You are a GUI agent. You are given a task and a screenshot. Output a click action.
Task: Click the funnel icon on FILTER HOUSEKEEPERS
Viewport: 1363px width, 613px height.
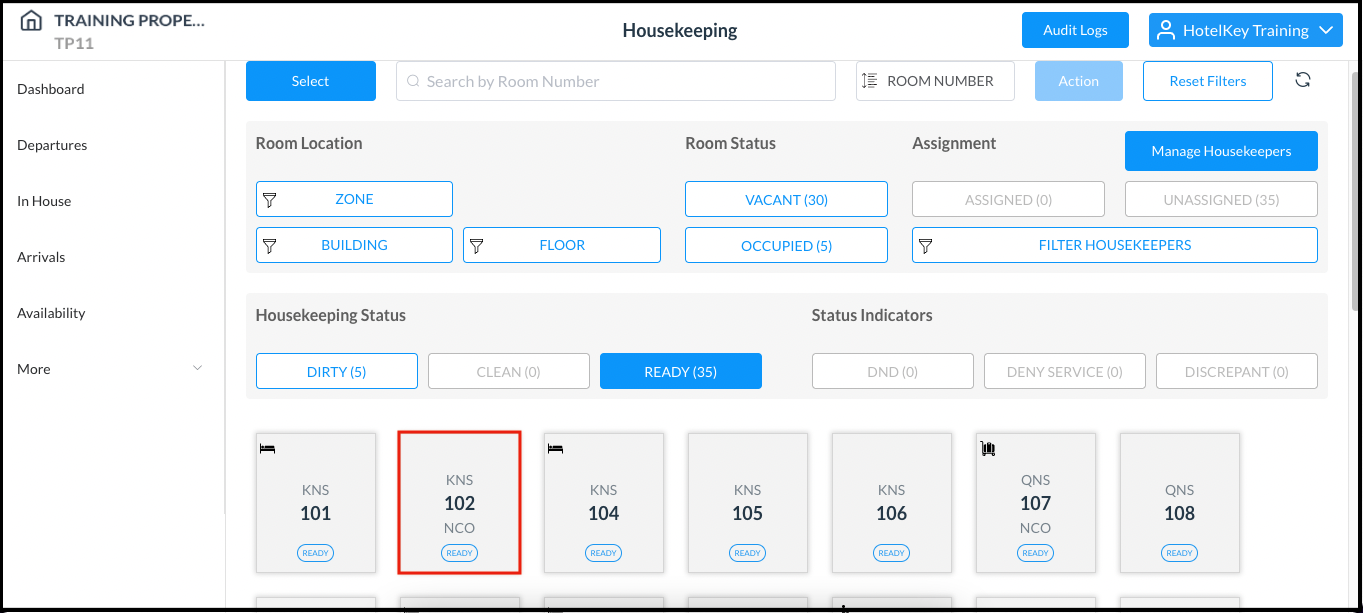[928, 245]
